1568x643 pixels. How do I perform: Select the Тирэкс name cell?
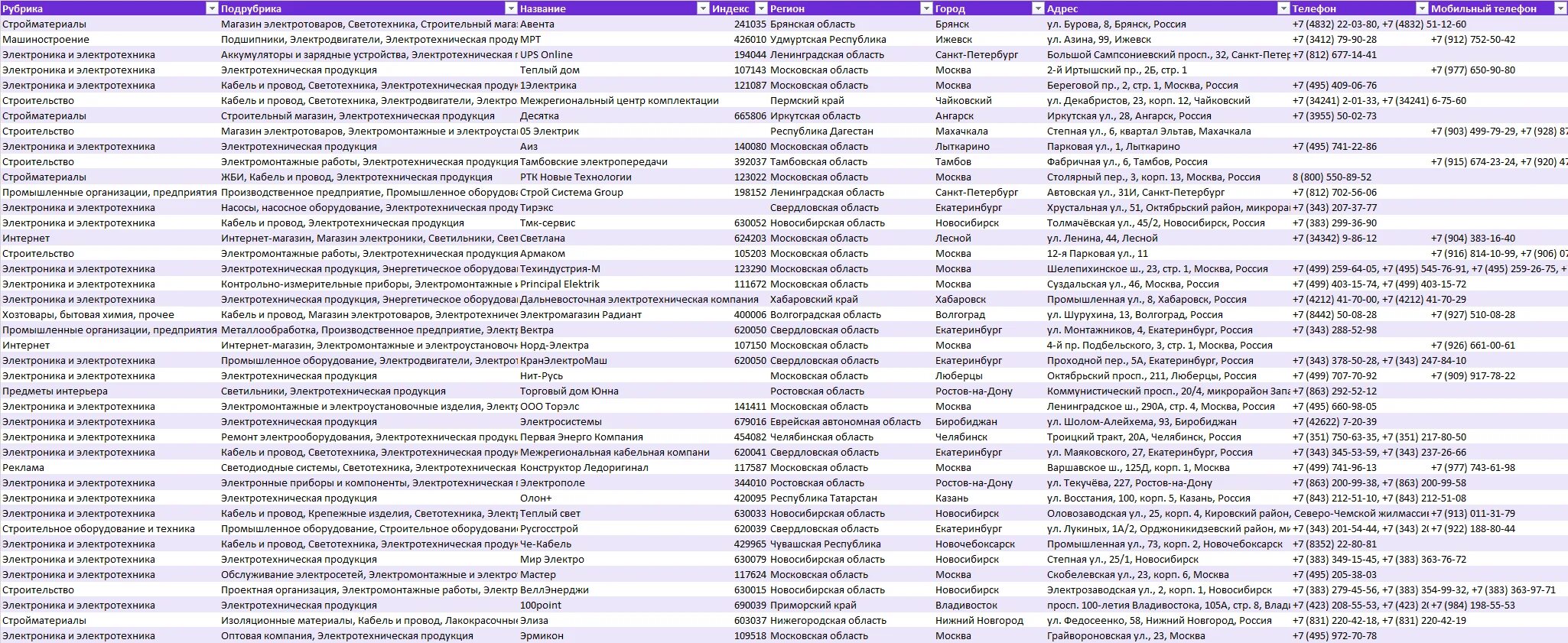(x=613, y=207)
